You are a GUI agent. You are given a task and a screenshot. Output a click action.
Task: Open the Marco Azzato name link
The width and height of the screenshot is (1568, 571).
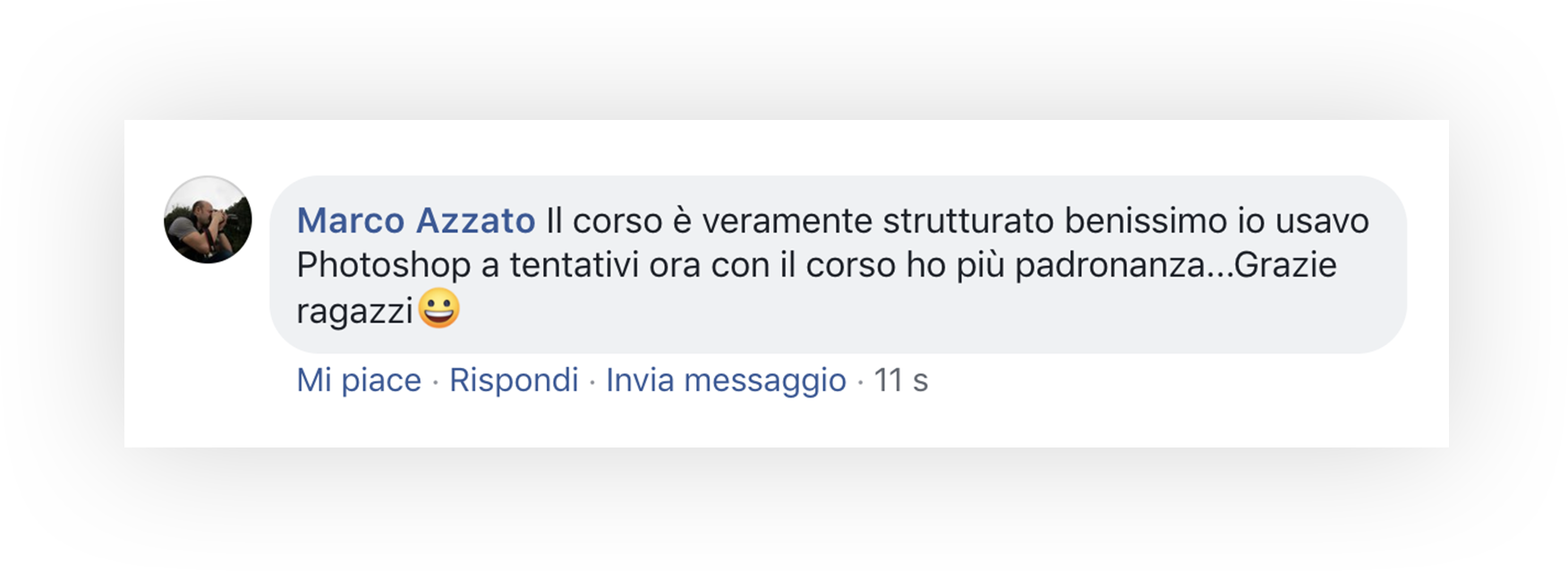(416, 220)
